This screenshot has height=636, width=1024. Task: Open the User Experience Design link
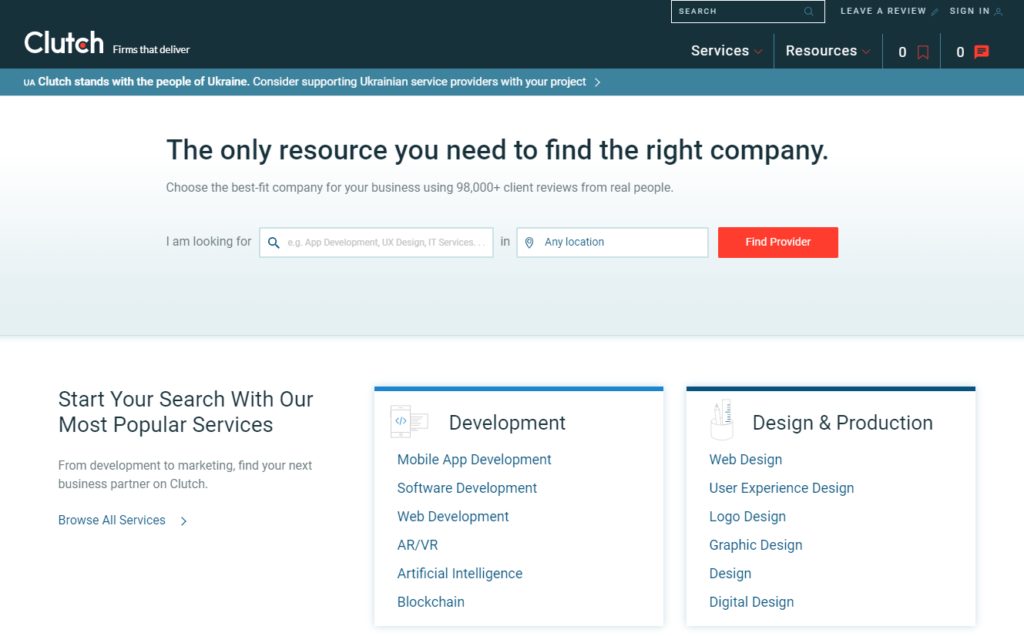[781, 488]
